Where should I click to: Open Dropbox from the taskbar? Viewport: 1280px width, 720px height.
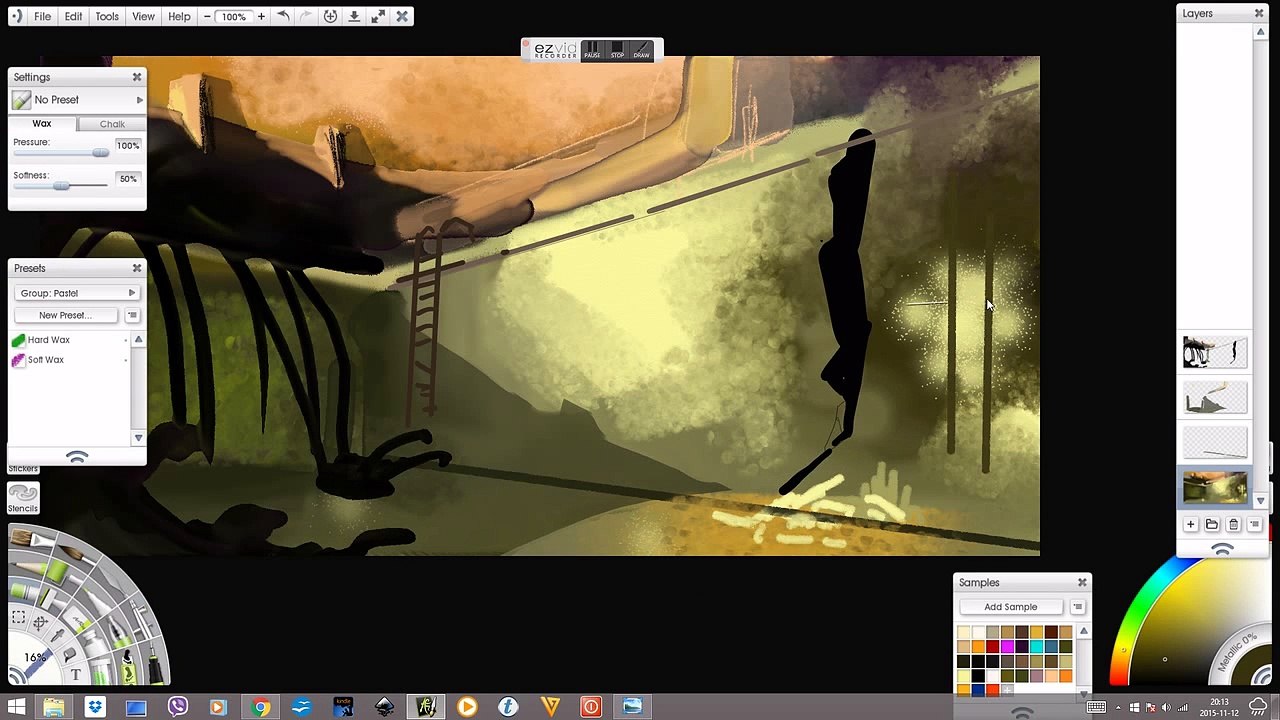(x=95, y=707)
